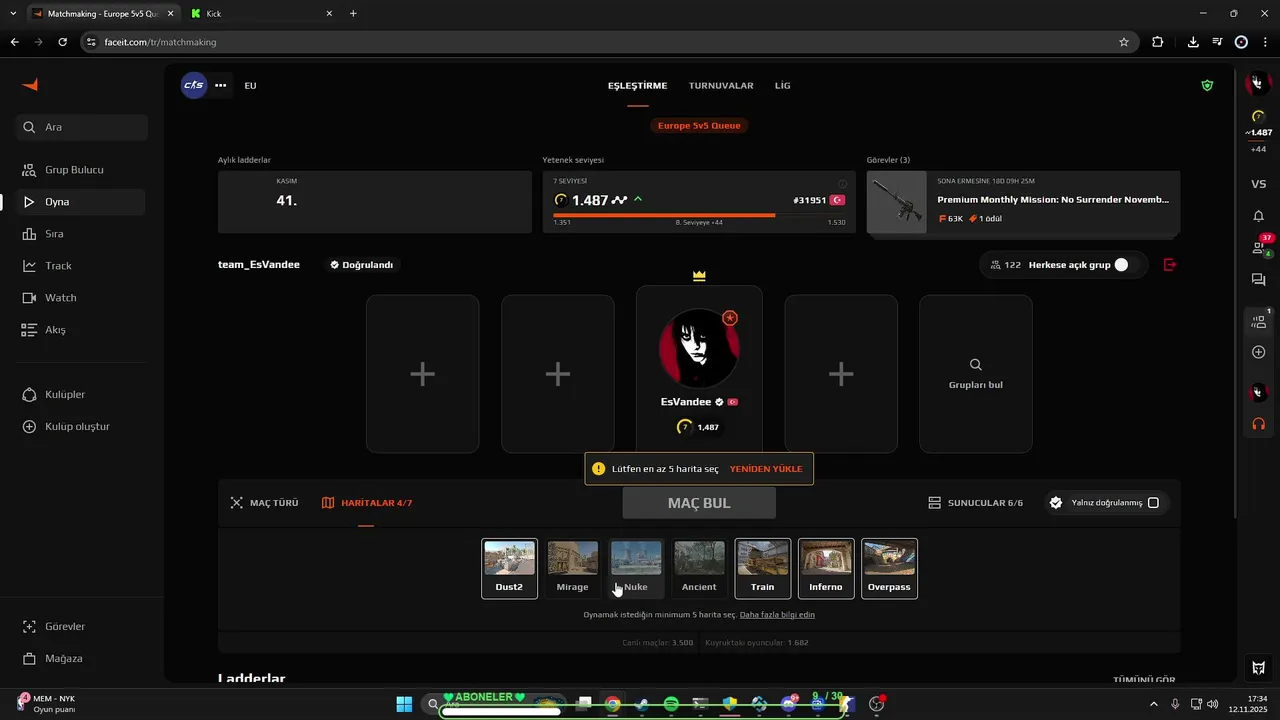Open party voice icon in right sidebar
Image resolution: width=1280 pixels, height=720 pixels.
pyautogui.click(x=1259, y=321)
